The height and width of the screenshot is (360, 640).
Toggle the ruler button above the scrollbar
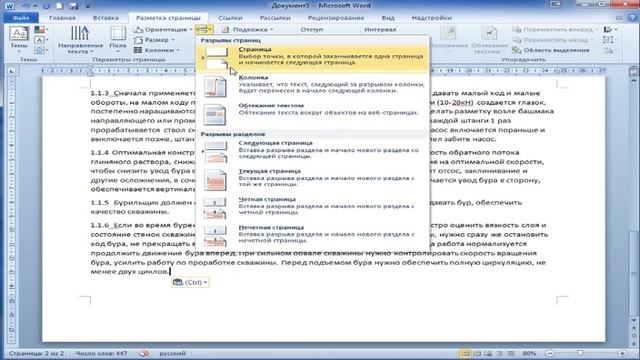(633, 71)
